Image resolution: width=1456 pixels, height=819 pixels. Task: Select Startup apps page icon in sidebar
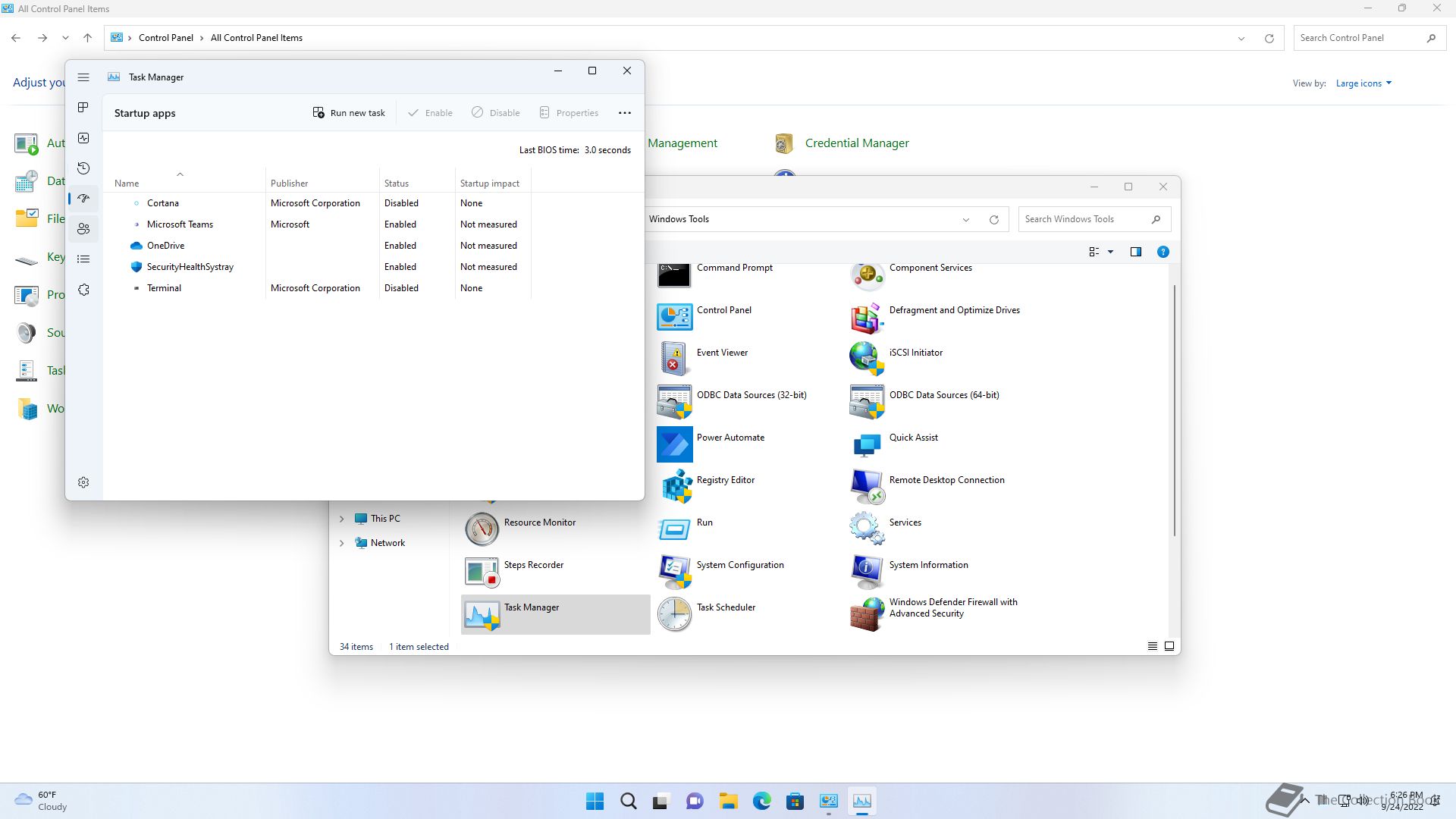tap(83, 199)
